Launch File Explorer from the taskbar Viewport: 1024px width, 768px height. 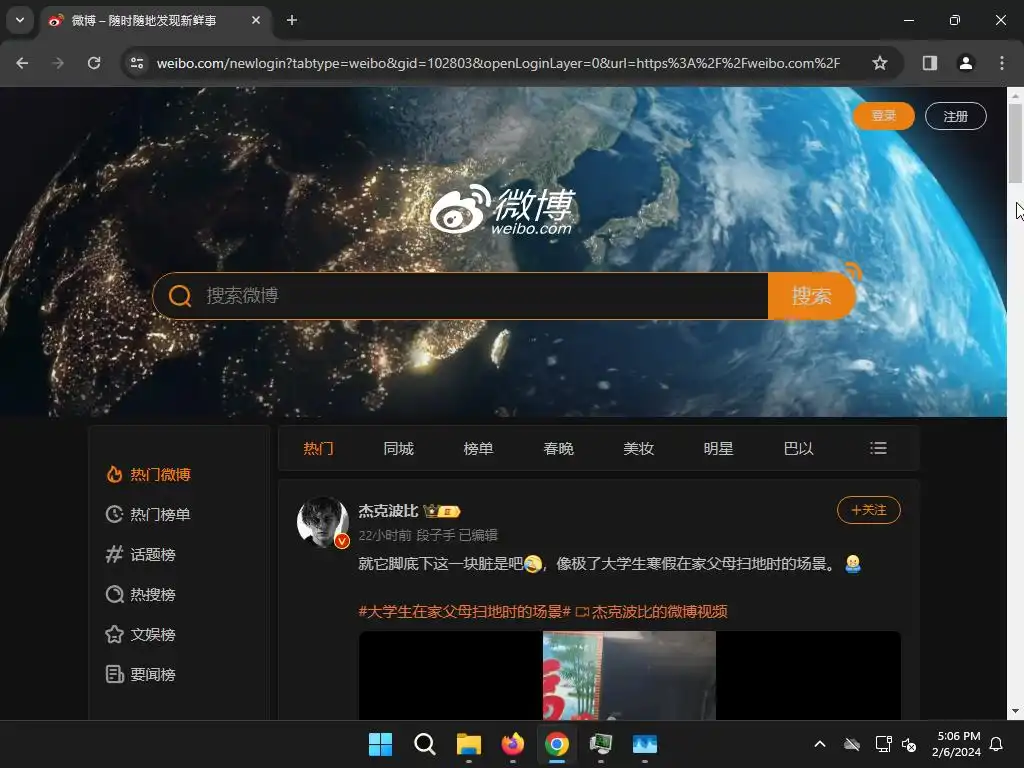pyautogui.click(x=468, y=744)
